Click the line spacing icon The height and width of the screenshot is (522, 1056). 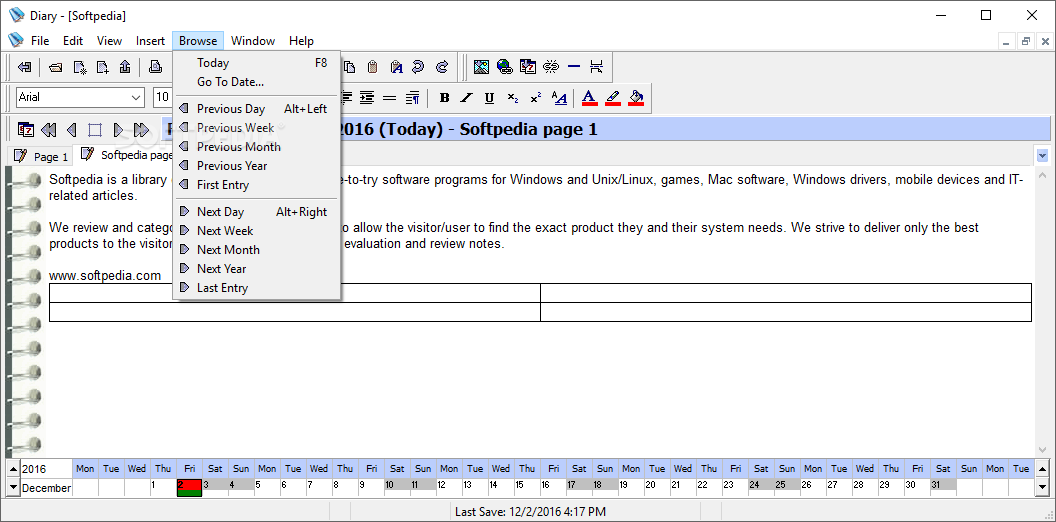coord(389,98)
